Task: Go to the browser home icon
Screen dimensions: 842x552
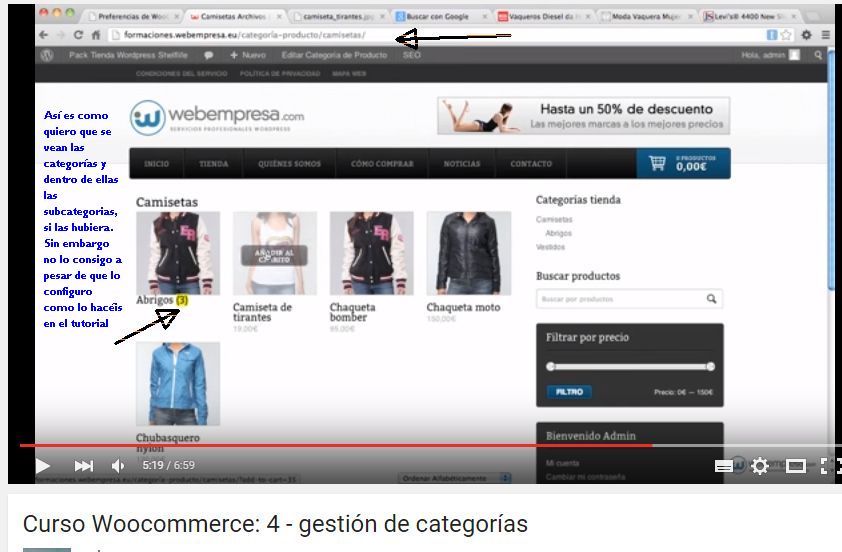Action: tap(96, 35)
